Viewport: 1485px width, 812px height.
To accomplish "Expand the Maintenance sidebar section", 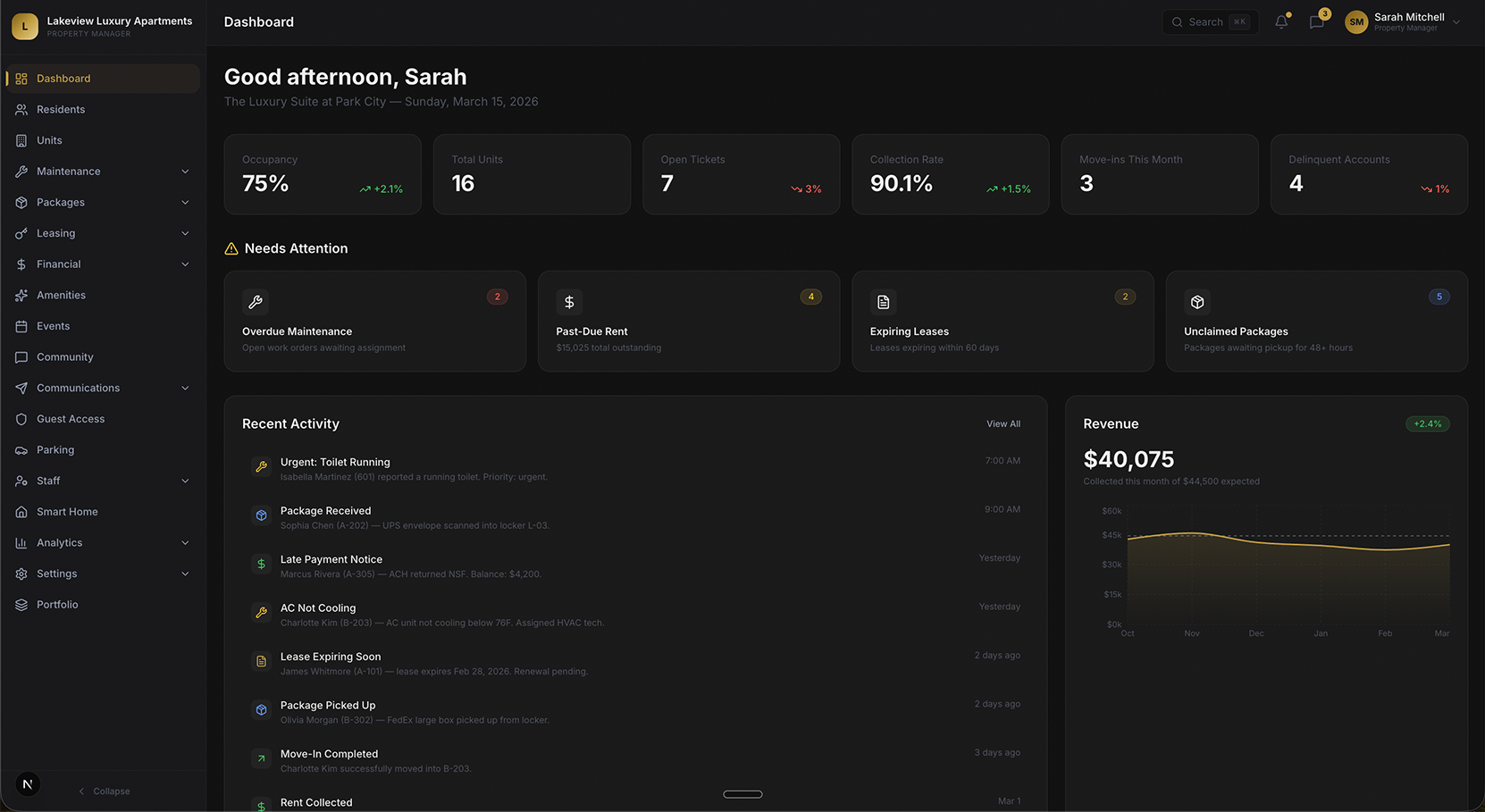I will (x=185, y=171).
